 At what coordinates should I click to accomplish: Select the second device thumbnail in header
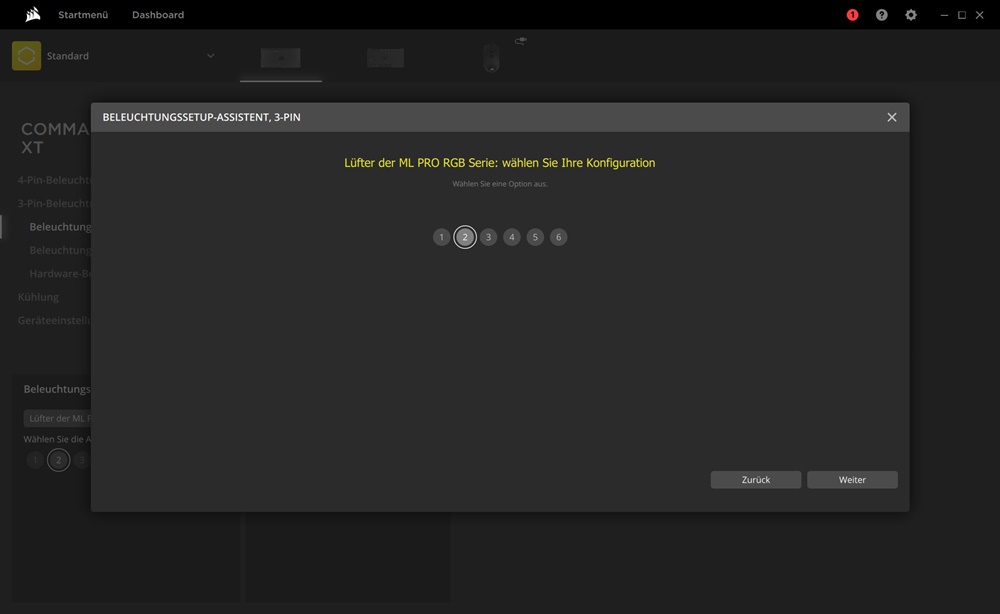(x=385, y=58)
